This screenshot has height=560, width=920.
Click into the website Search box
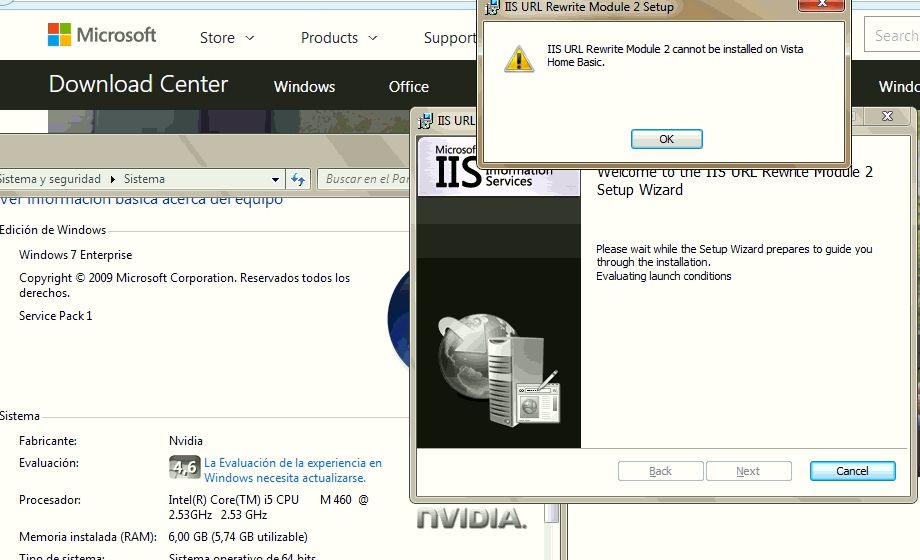tap(892, 35)
